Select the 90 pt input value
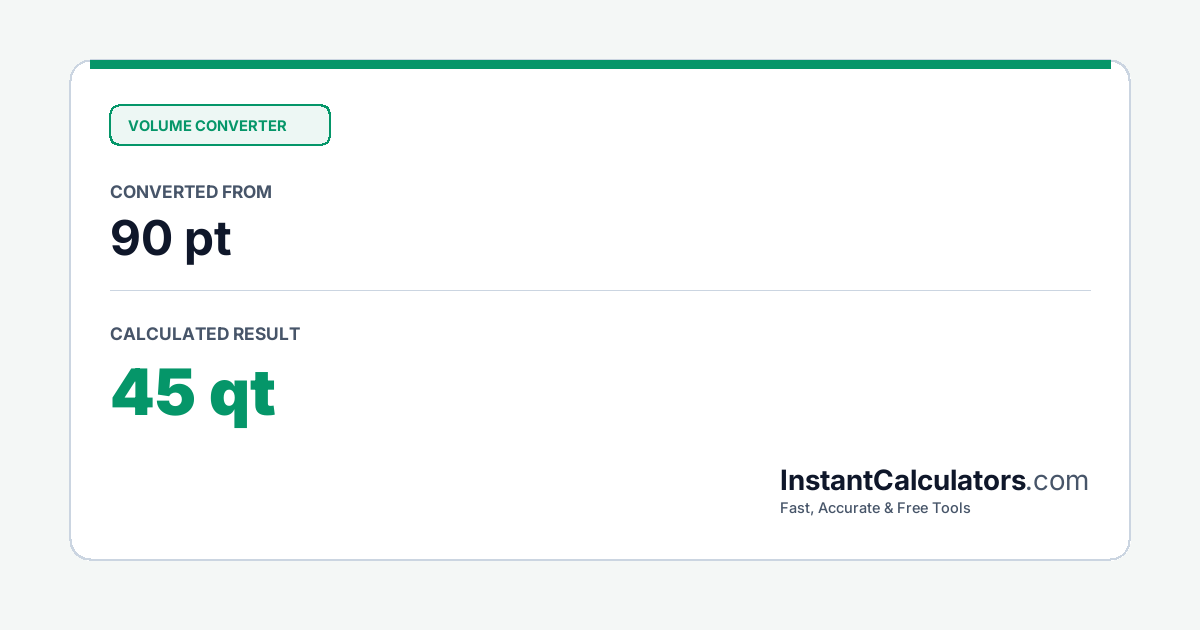Image resolution: width=1200 pixels, height=630 pixels. pyautogui.click(x=171, y=238)
